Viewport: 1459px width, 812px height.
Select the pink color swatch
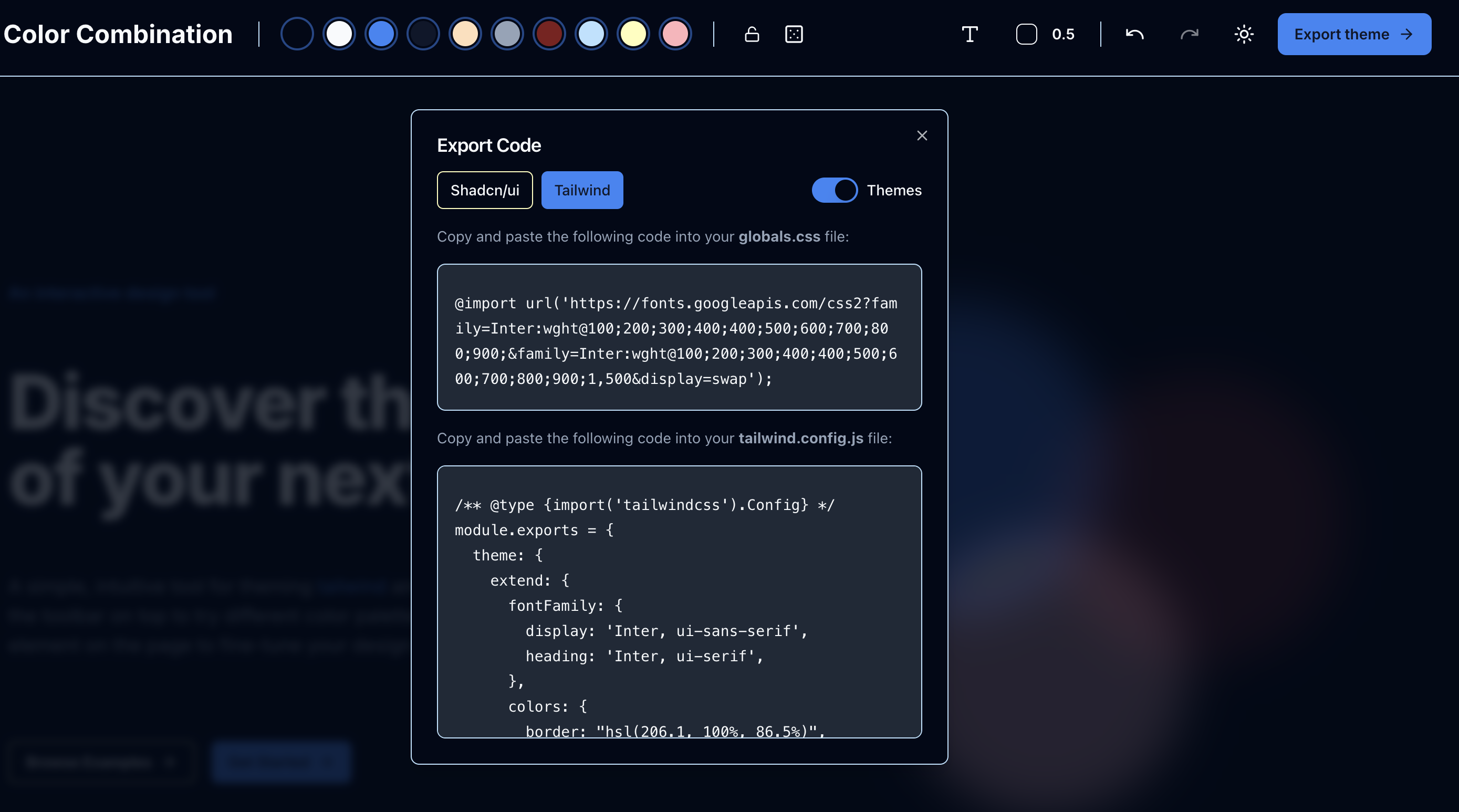point(675,34)
